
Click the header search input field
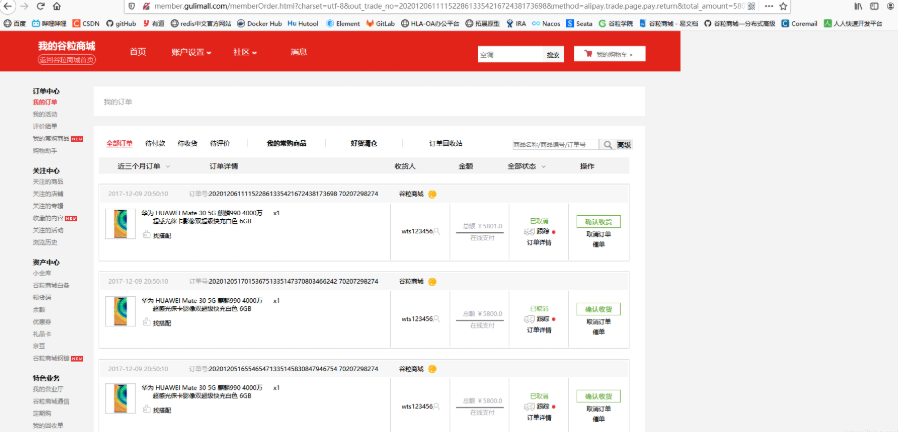pyautogui.click(x=510, y=54)
